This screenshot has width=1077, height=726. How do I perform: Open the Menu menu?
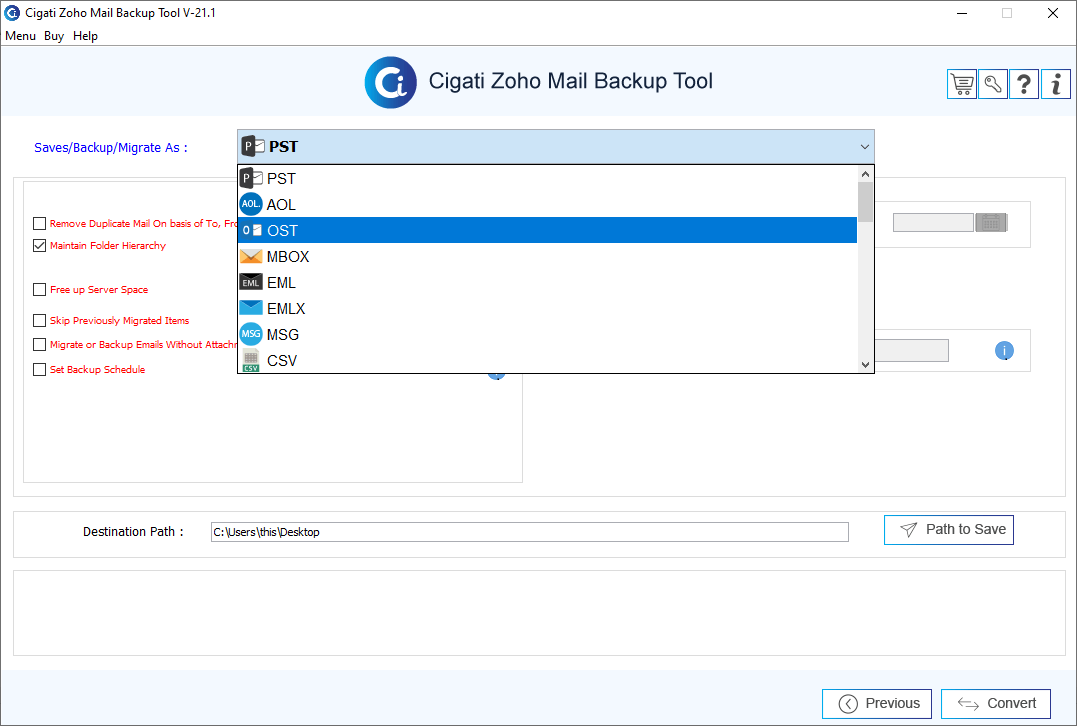click(x=21, y=36)
